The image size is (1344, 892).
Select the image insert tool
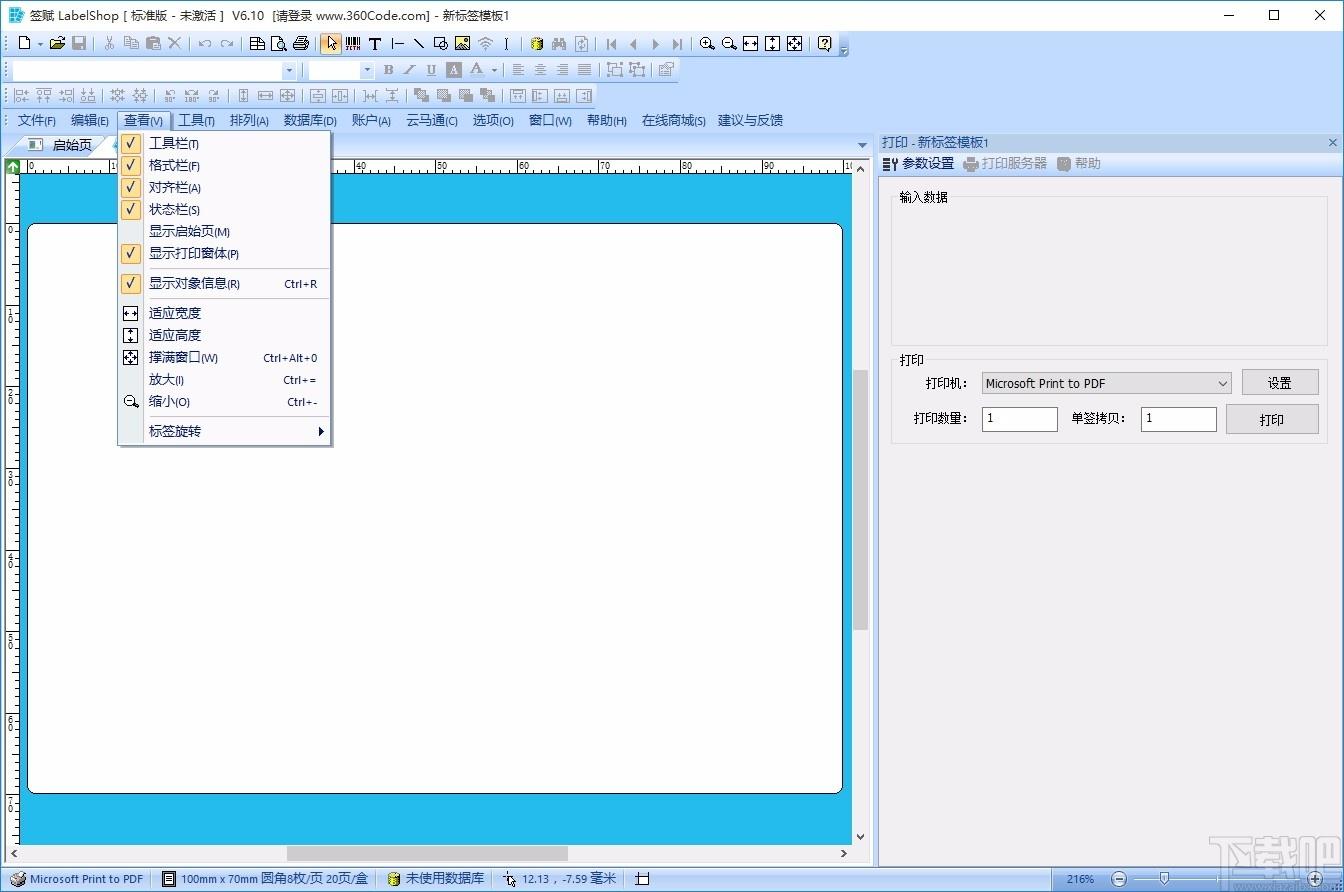(x=462, y=44)
